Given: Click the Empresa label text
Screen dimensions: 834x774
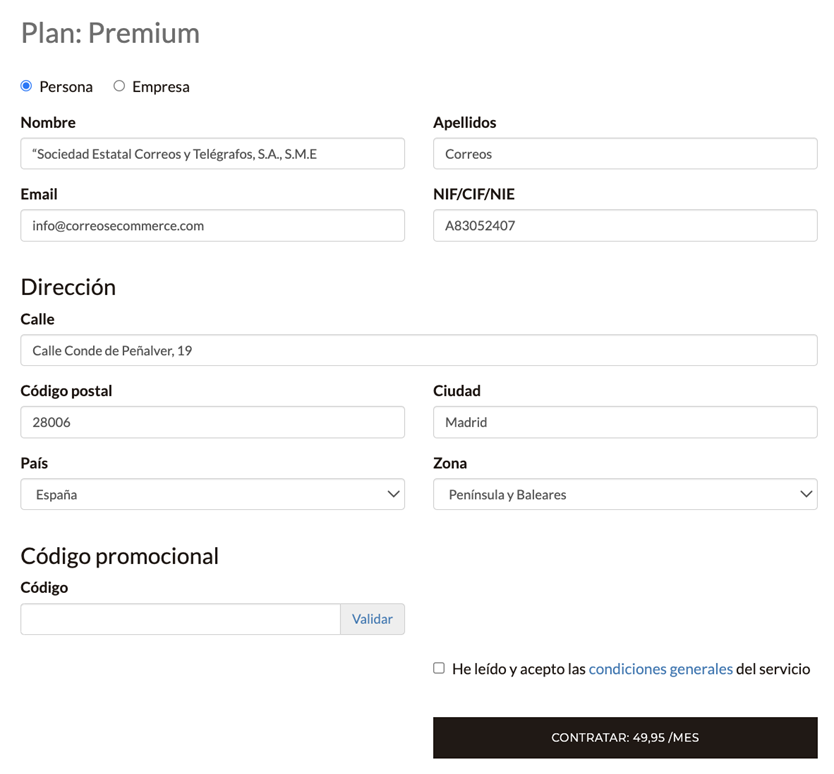Looking at the screenshot, I should [161, 87].
